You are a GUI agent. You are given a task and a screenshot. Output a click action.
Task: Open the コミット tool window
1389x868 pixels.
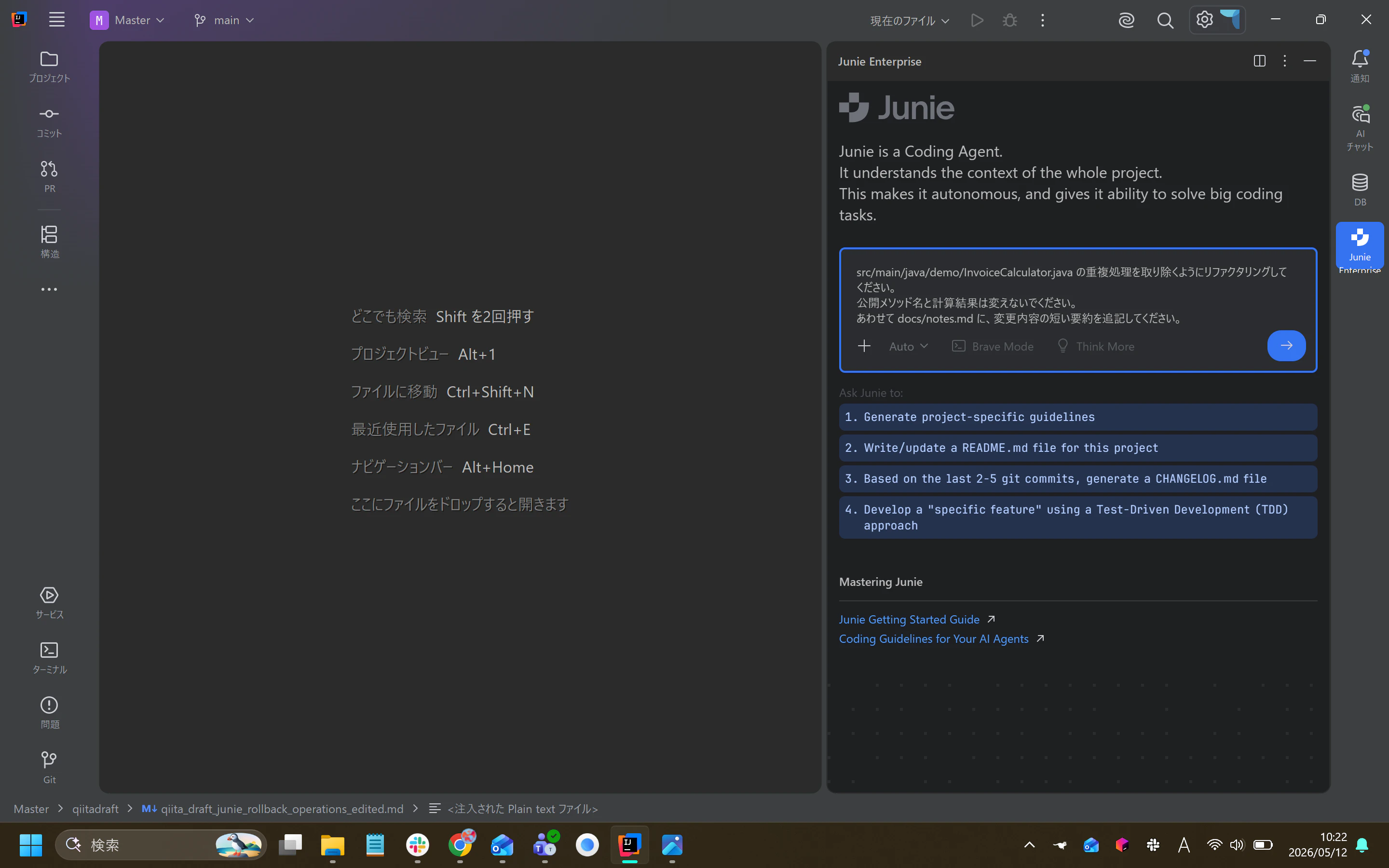49,122
